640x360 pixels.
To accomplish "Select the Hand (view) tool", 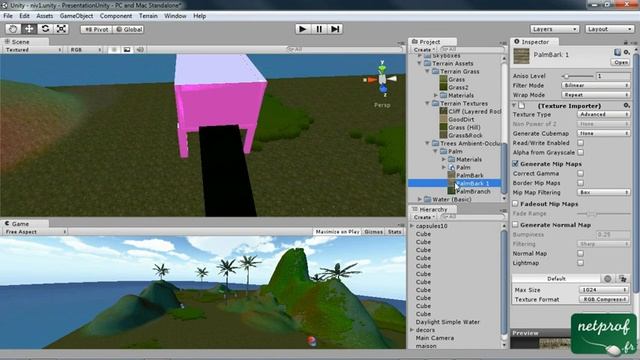I will pyautogui.click(x=13, y=29).
